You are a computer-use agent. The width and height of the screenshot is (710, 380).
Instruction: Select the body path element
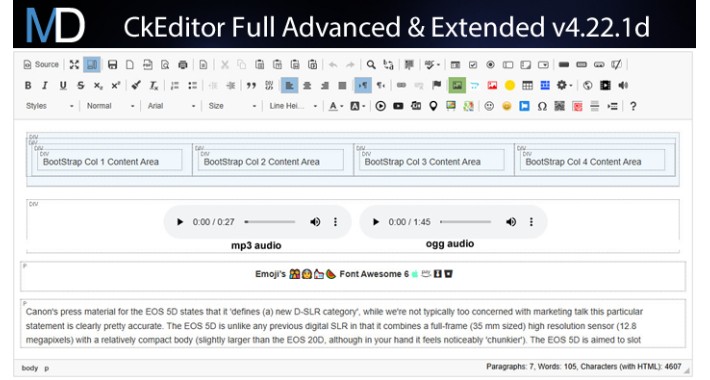pyautogui.click(x=30, y=368)
